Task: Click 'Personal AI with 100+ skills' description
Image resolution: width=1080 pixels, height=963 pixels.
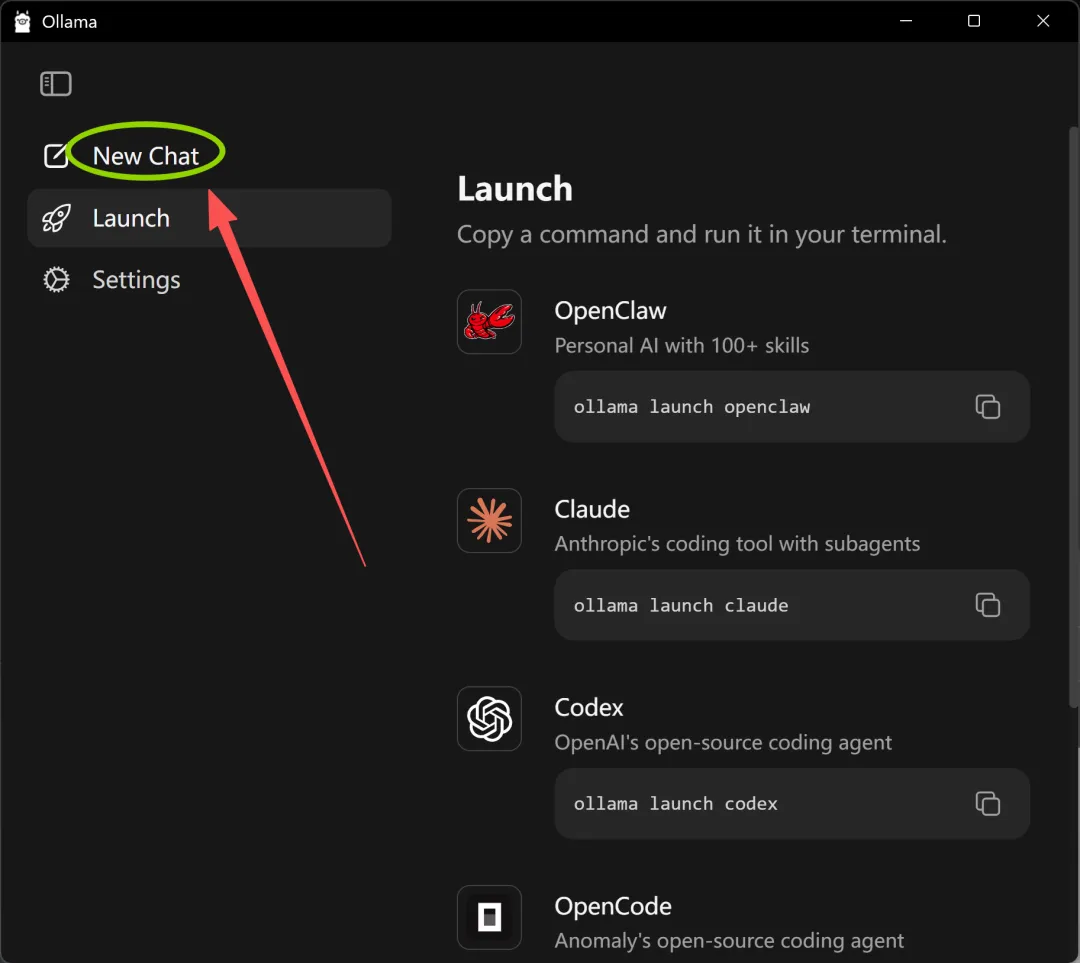Action: [681, 345]
